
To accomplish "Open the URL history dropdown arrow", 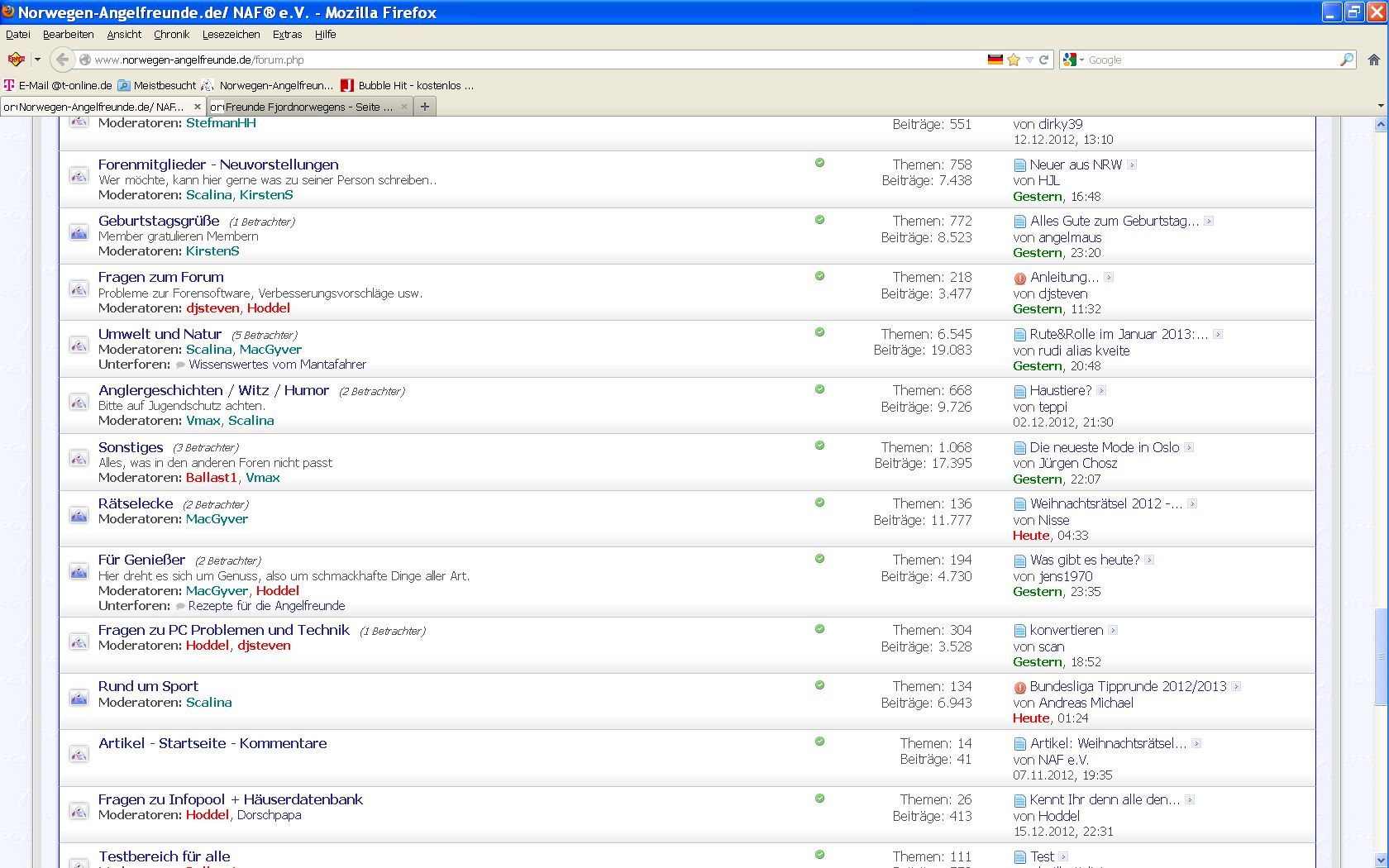I will [1029, 60].
